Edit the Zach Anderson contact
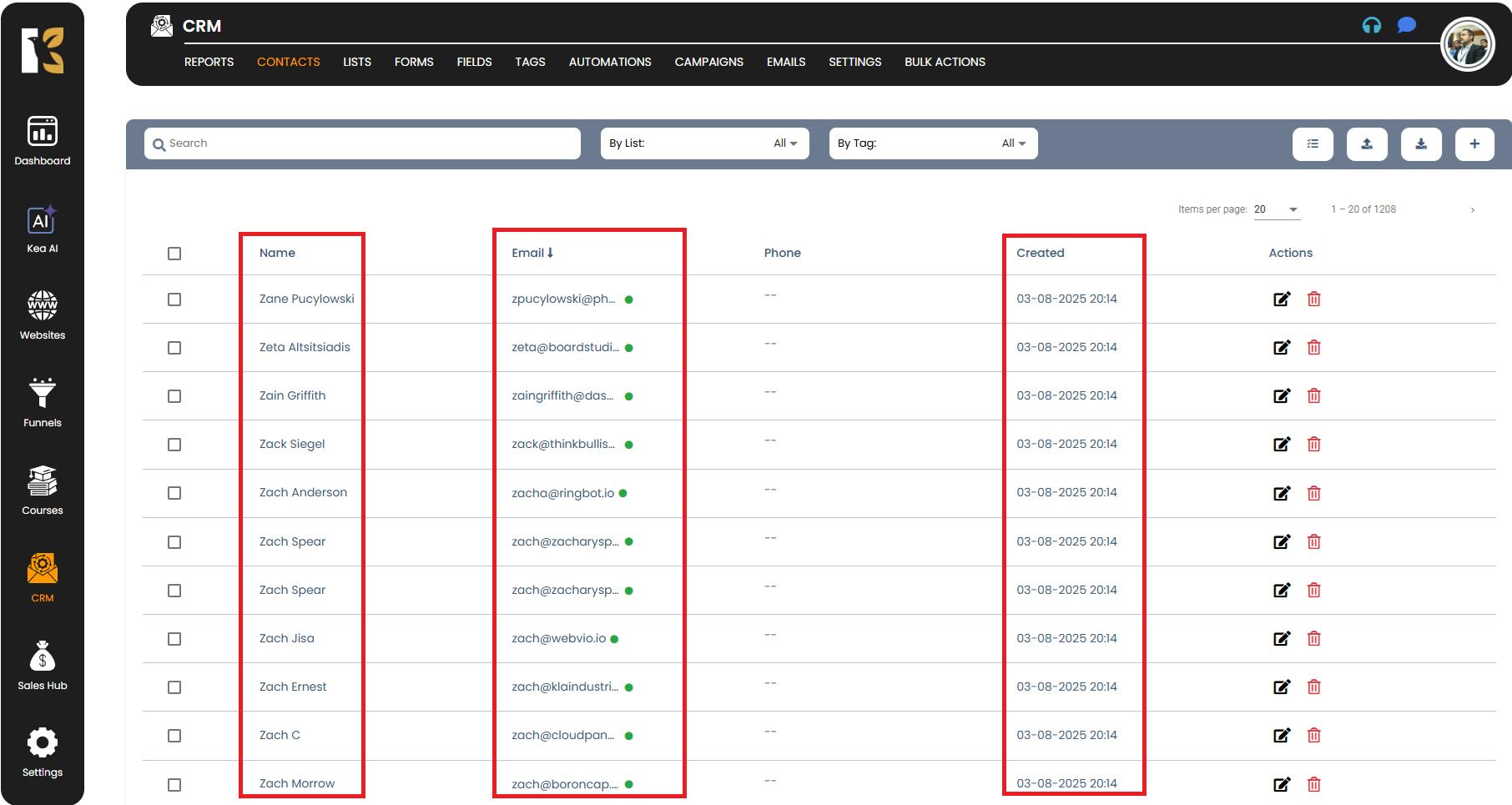This screenshot has height=805, width=1512. coord(1282,493)
